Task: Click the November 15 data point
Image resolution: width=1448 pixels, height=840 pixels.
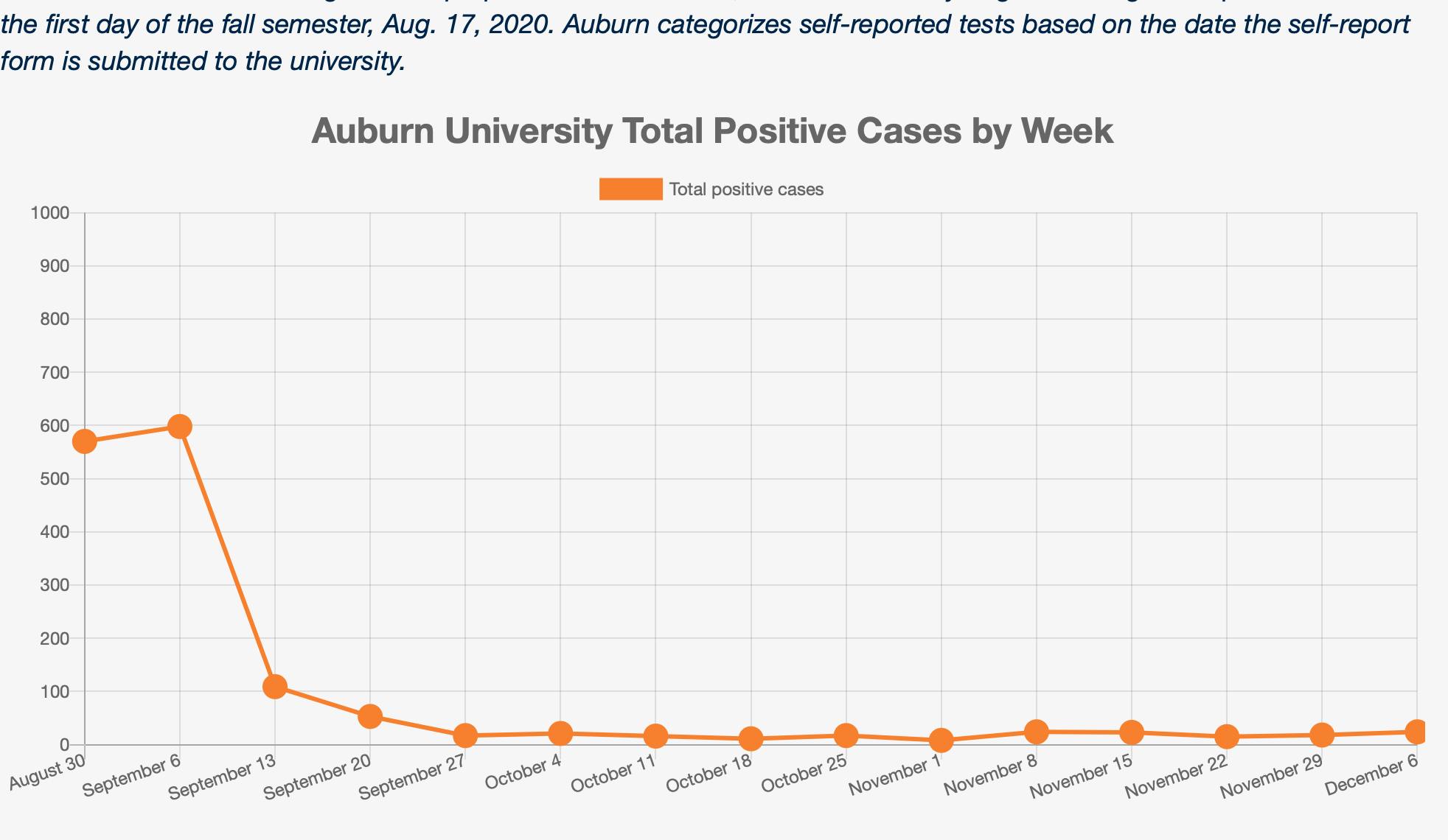Action: [1131, 732]
